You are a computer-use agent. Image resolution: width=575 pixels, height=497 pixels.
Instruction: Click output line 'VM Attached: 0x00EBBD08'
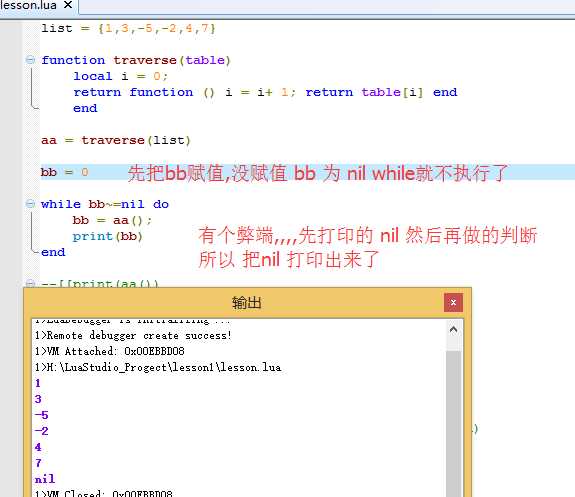click(x=110, y=351)
